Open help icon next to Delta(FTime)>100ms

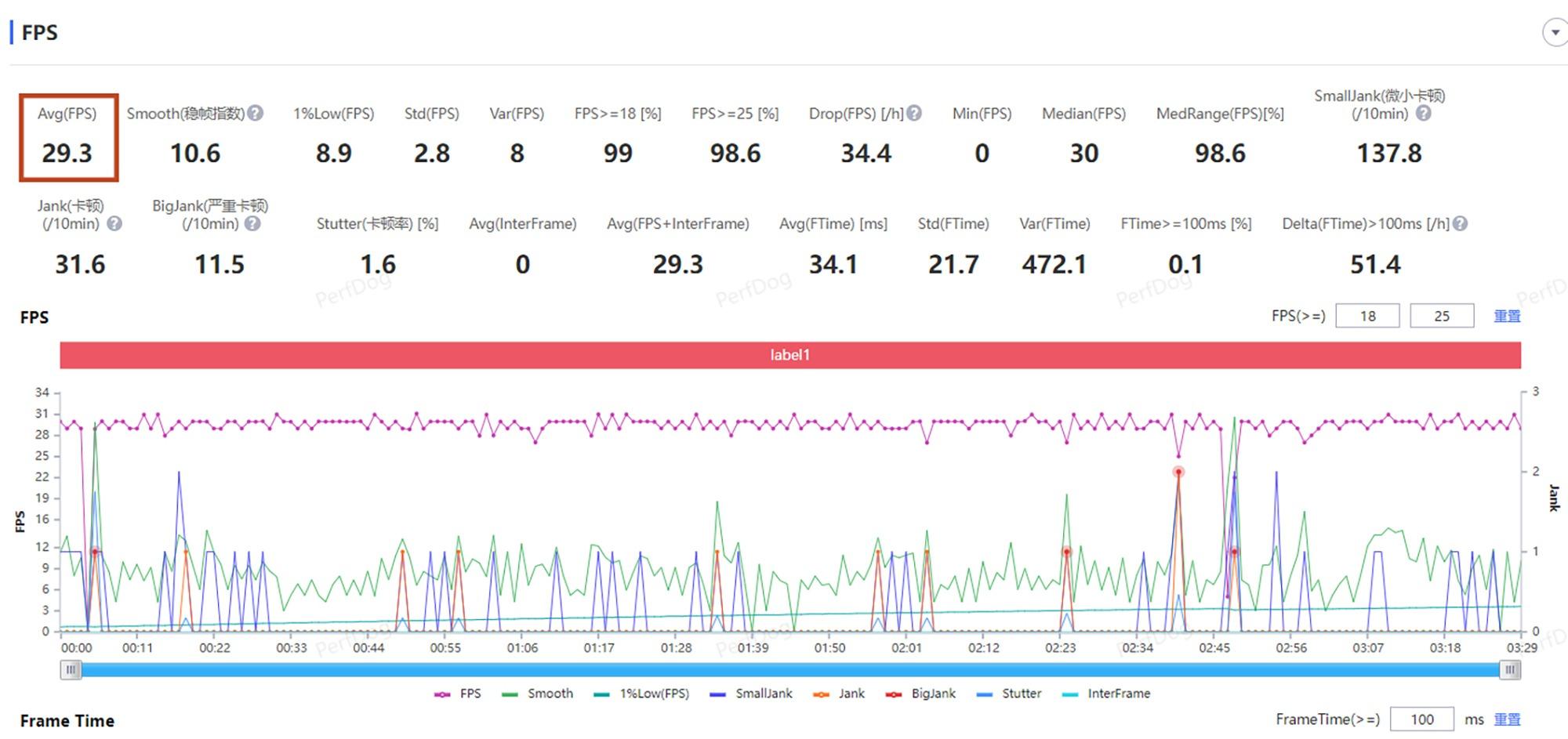1460,224
